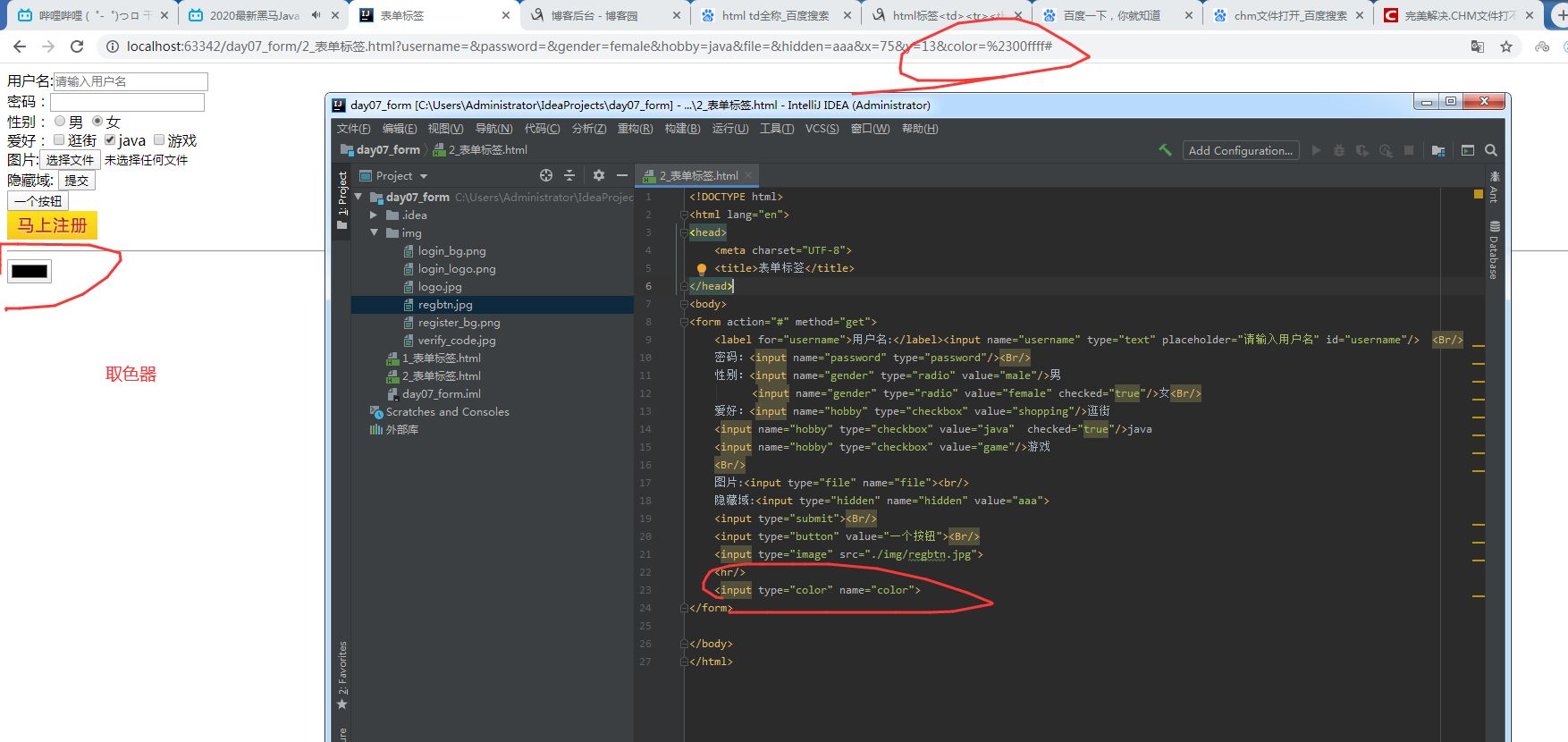The width and height of the screenshot is (1568, 742).
Task: Click the collapse all icon in Project panel
Action: pos(569,175)
